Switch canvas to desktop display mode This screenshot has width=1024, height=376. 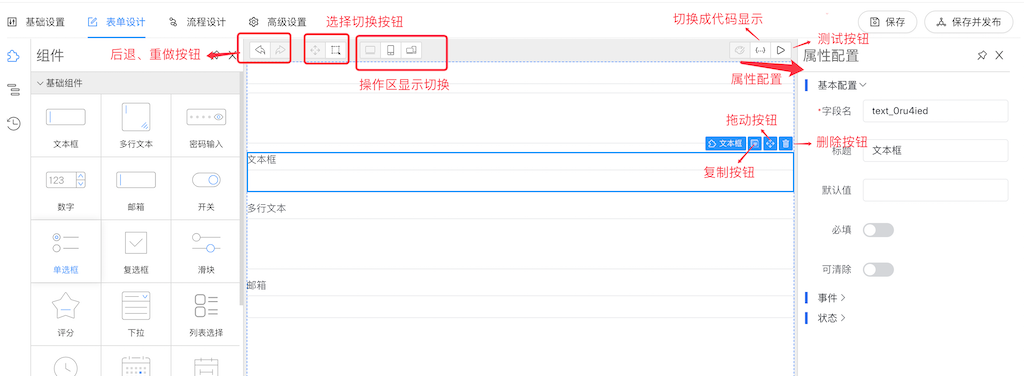tap(370, 50)
